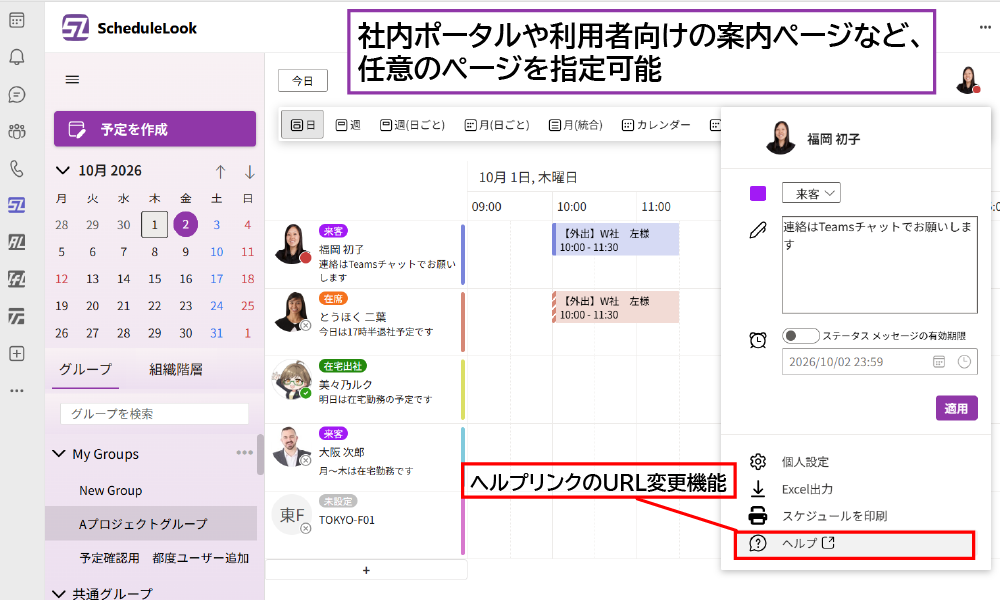The width and height of the screenshot is (1000, 600).
Task: Choose スケジュールを印刷 entry
Action: click(x=835, y=516)
